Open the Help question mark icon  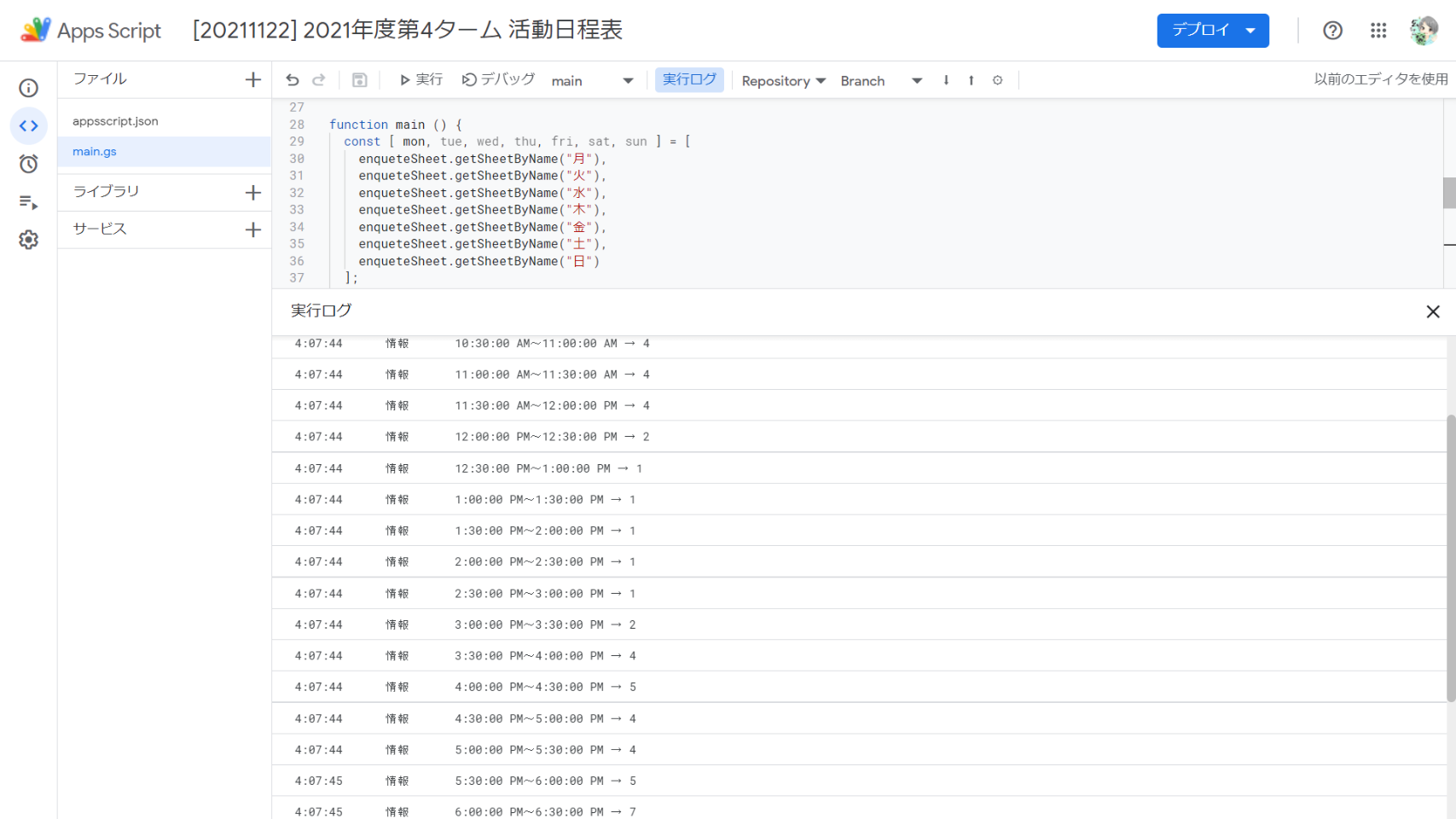(x=1332, y=31)
